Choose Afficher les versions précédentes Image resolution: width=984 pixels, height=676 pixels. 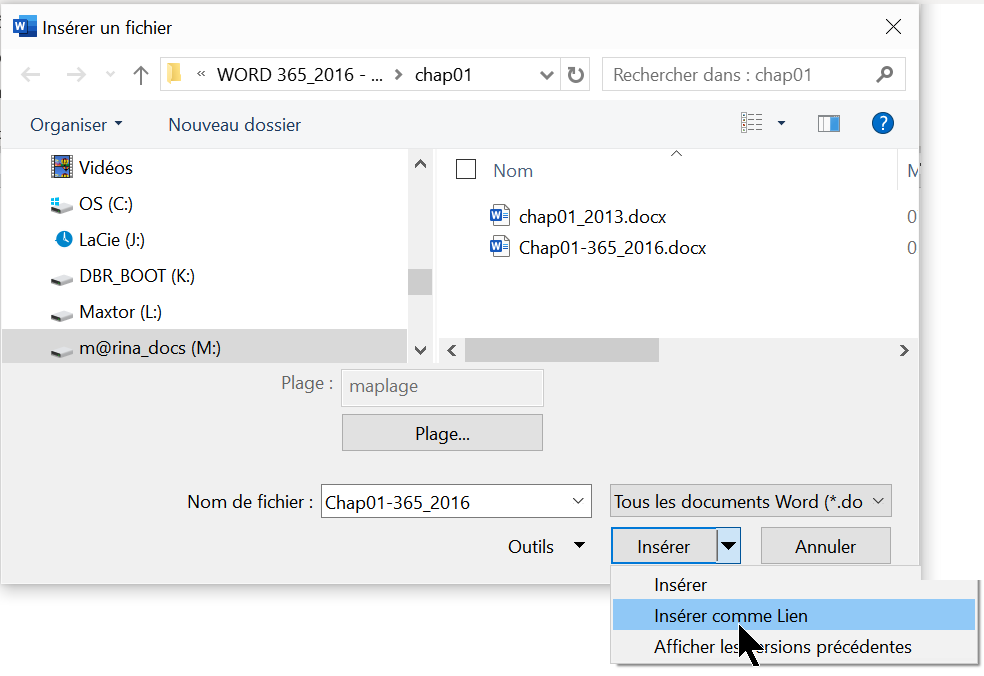(782, 647)
